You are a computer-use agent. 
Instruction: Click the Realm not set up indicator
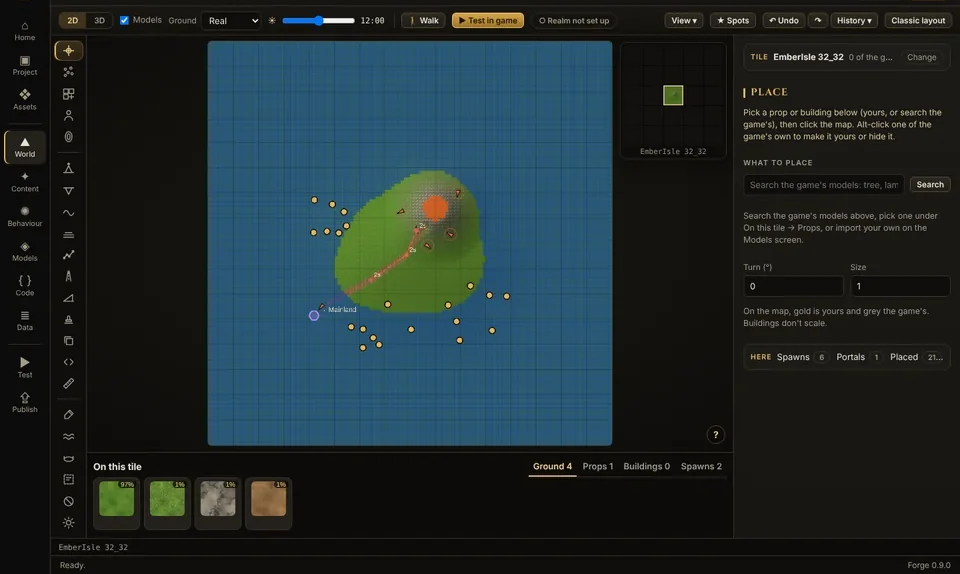pos(574,20)
